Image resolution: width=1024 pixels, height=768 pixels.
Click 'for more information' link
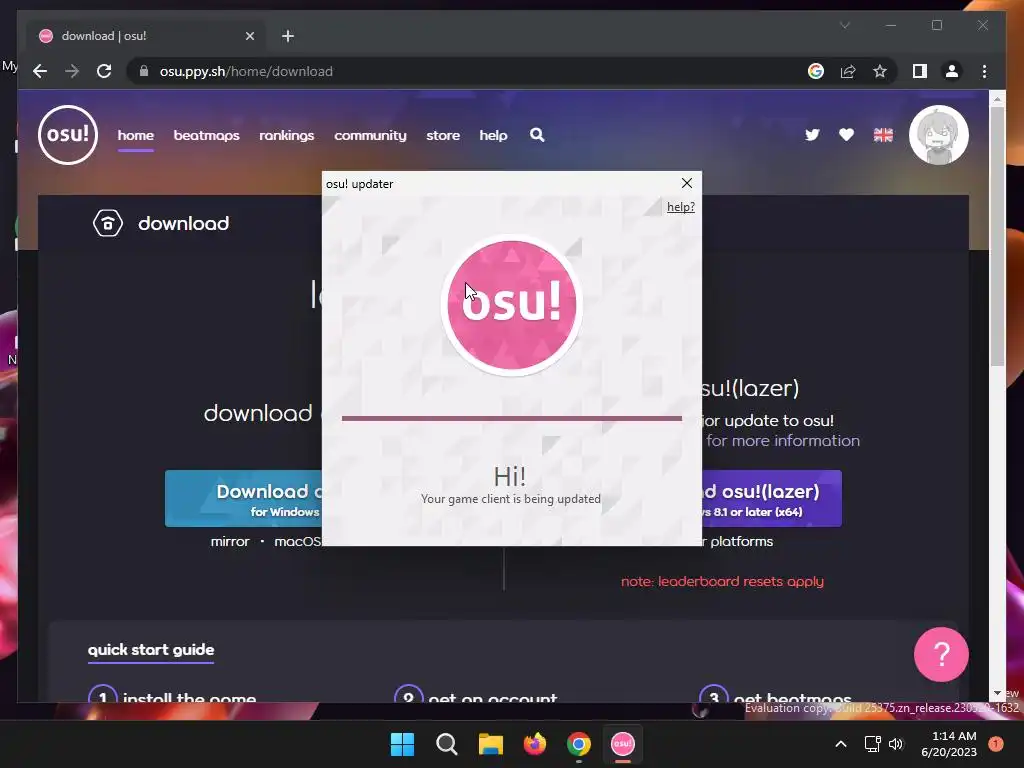coord(782,441)
